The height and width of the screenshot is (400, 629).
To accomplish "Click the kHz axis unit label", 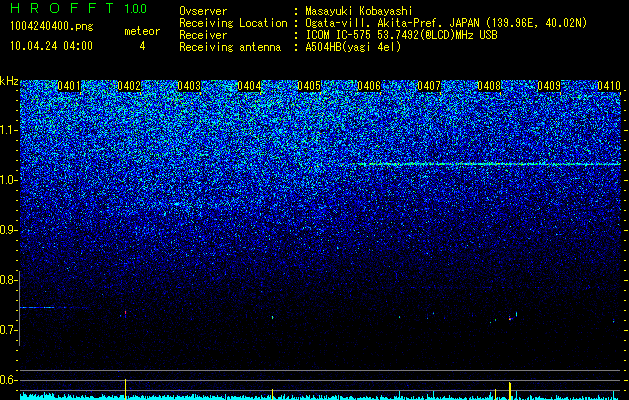I will click(x=9, y=81).
